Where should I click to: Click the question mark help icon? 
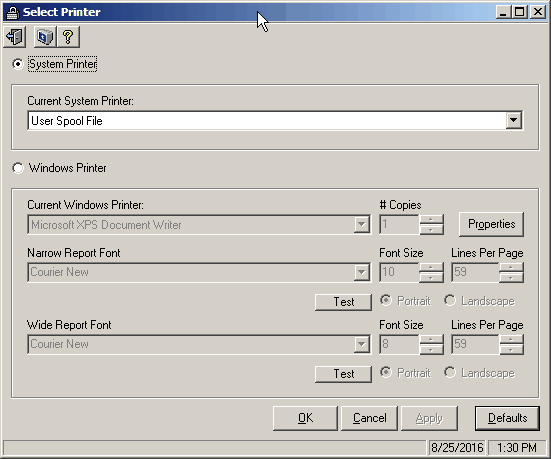68,37
